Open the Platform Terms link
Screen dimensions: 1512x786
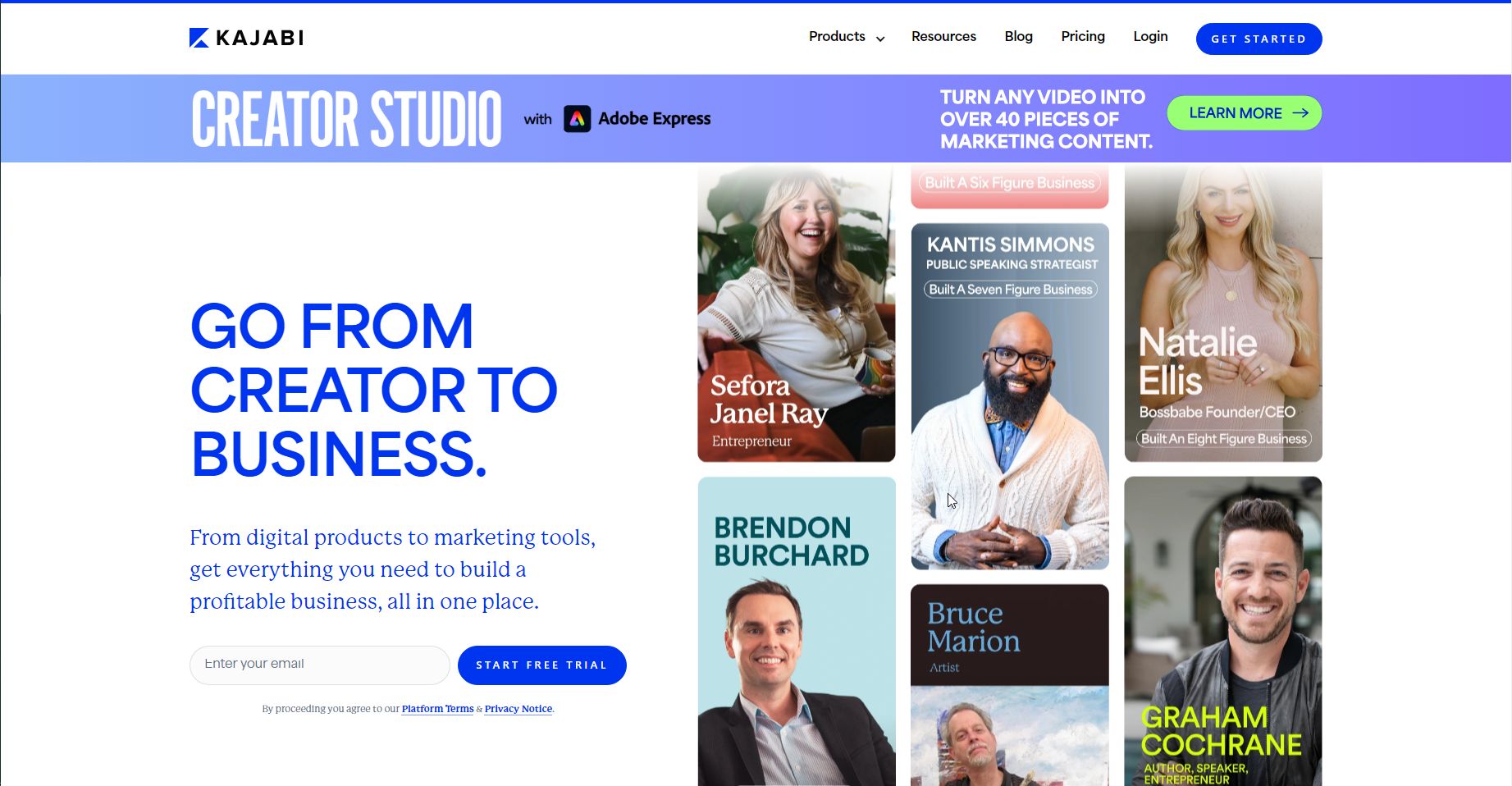pos(437,709)
